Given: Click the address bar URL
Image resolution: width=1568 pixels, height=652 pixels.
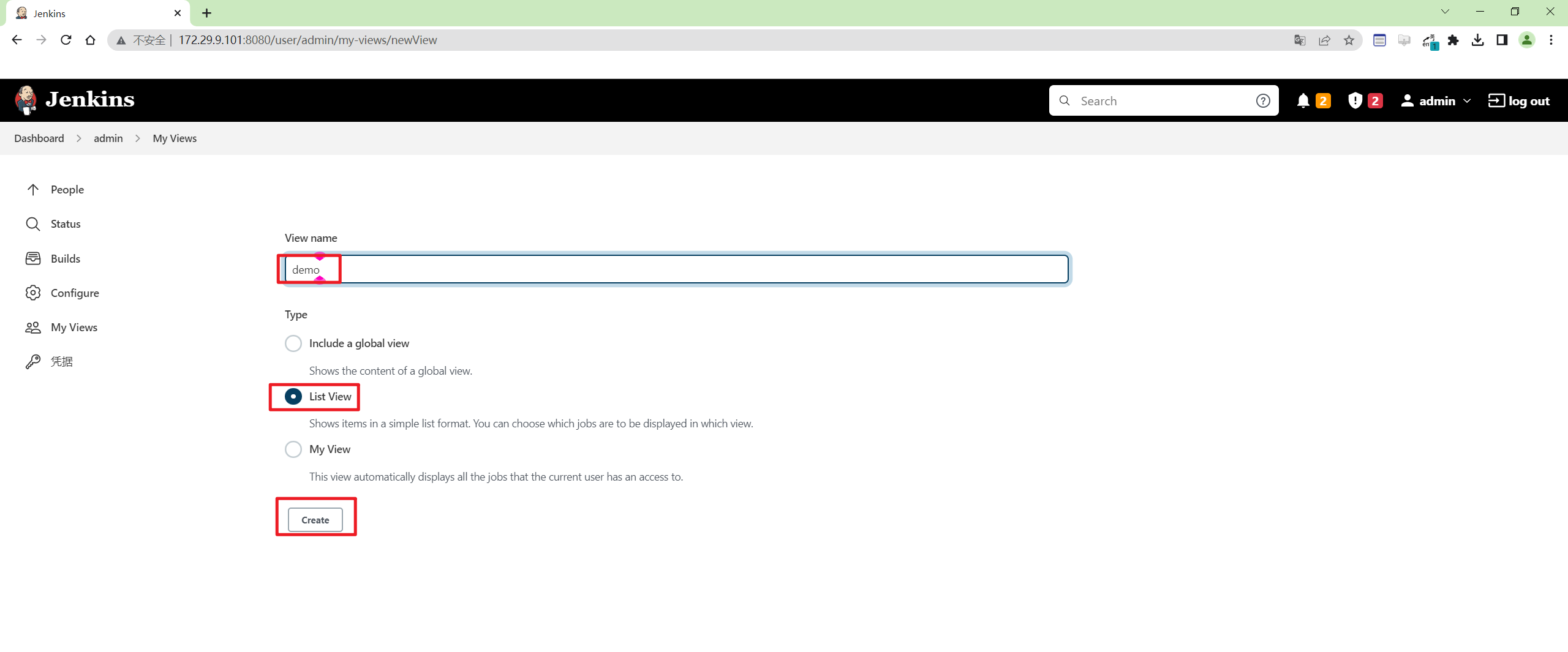Looking at the screenshot, I should click(x=307, y=40).
